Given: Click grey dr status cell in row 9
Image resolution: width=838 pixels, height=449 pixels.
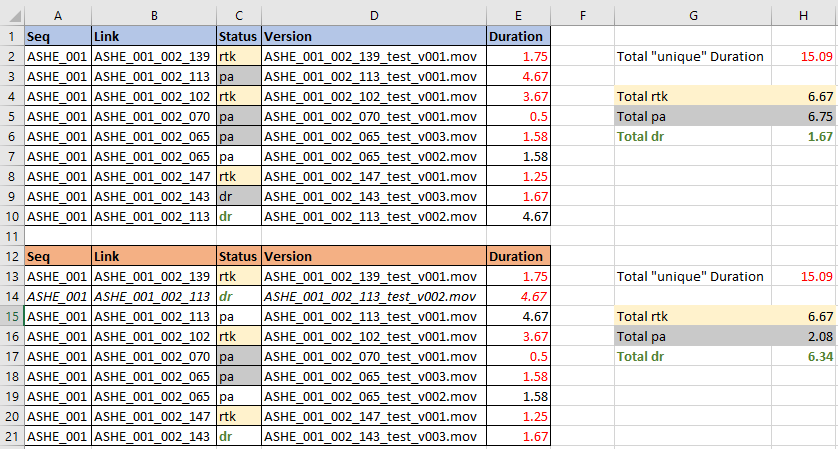Looking at the screenshot, I should [239, 197].
